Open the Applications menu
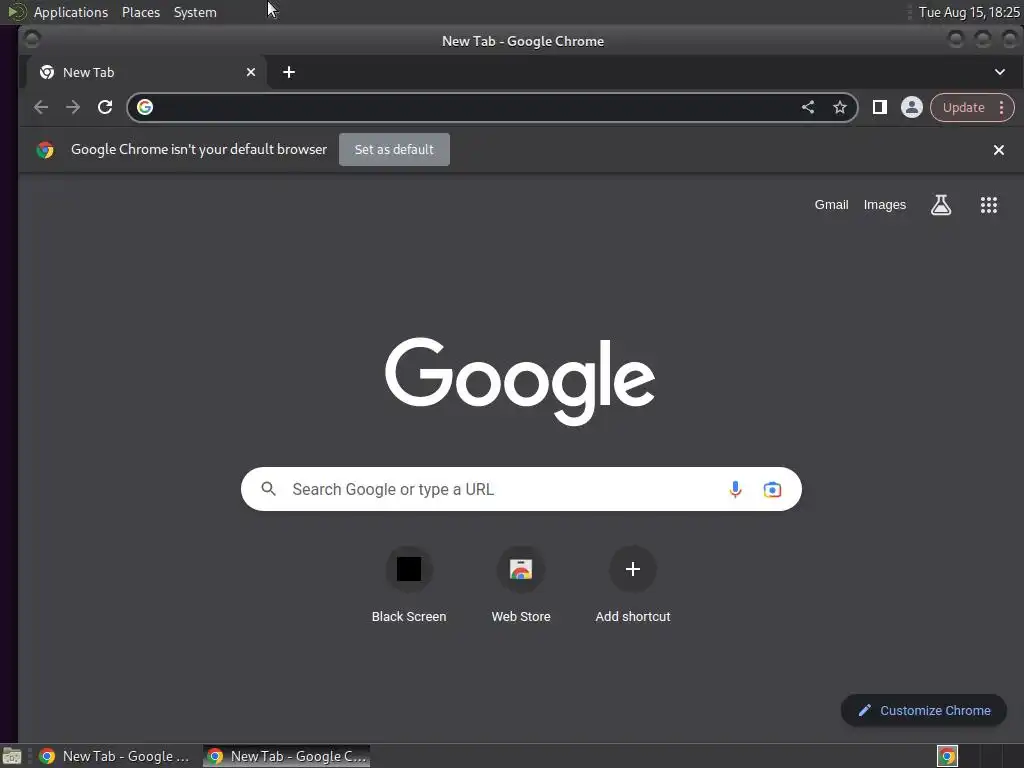Screen dimensions: 1024x768 tap(71, 12)
